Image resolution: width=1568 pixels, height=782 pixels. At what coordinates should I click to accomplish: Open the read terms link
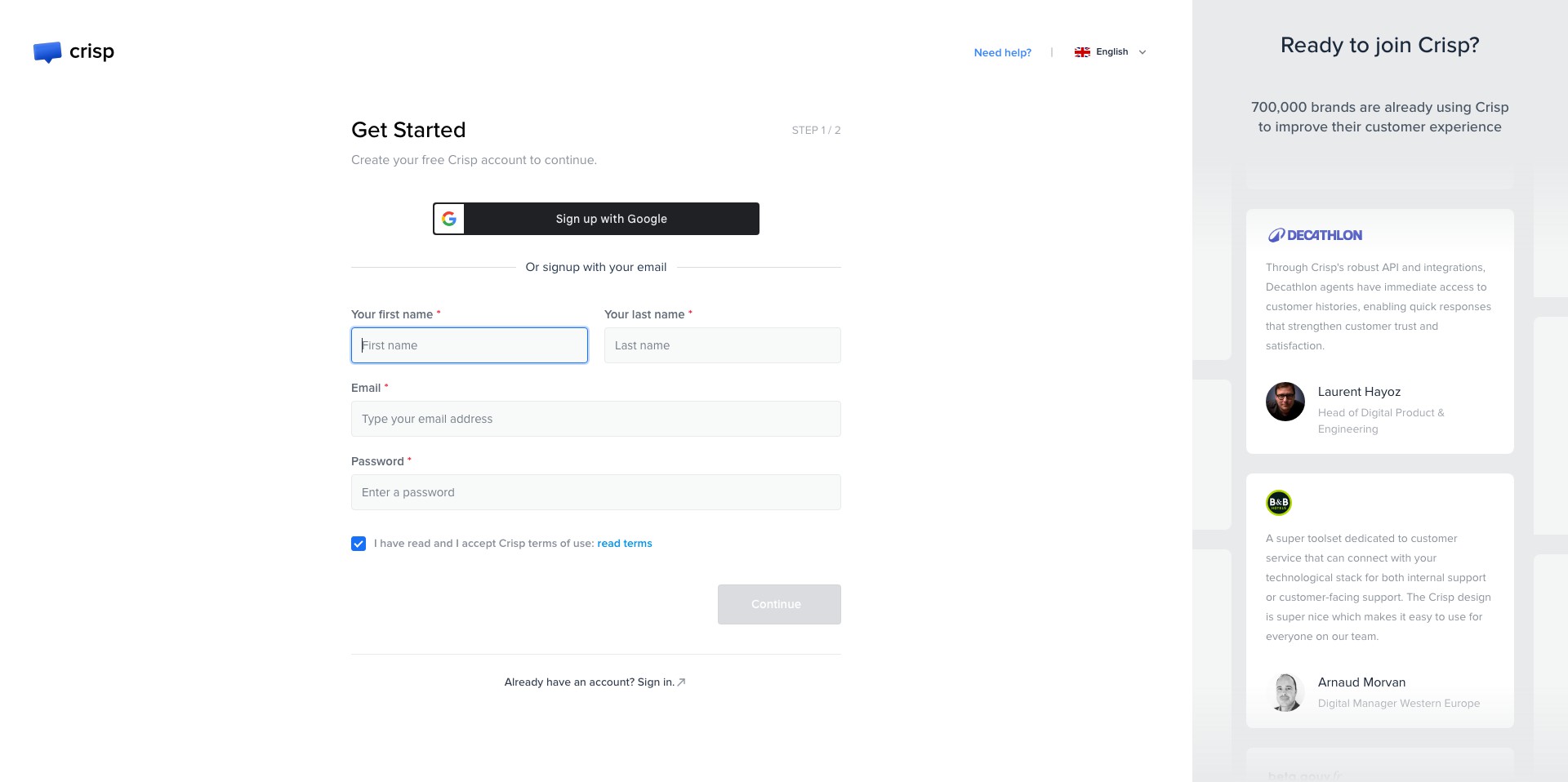[x=625, y=544]
